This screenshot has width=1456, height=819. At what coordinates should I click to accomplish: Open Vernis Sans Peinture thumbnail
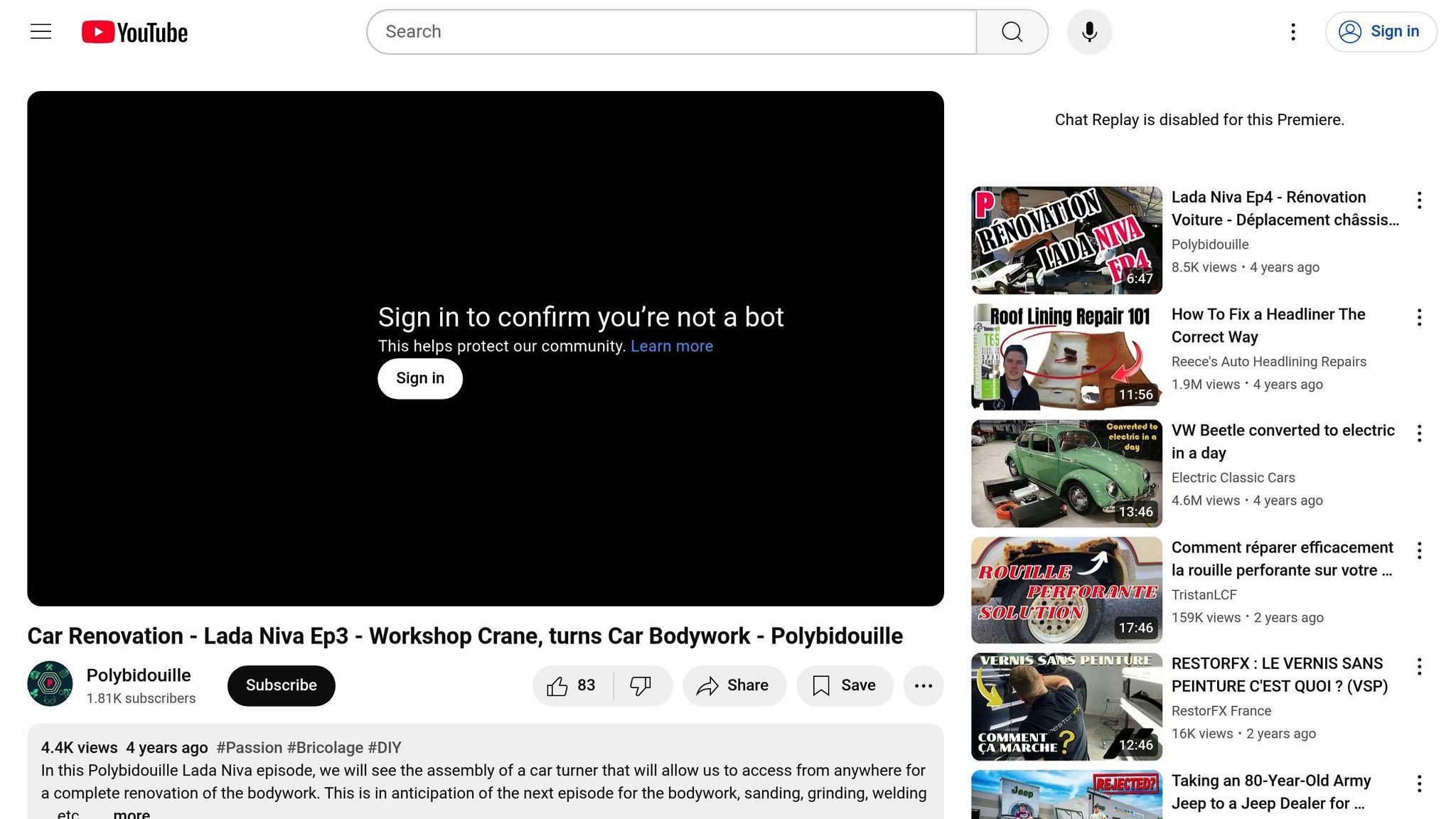(x=1066, y=707)
